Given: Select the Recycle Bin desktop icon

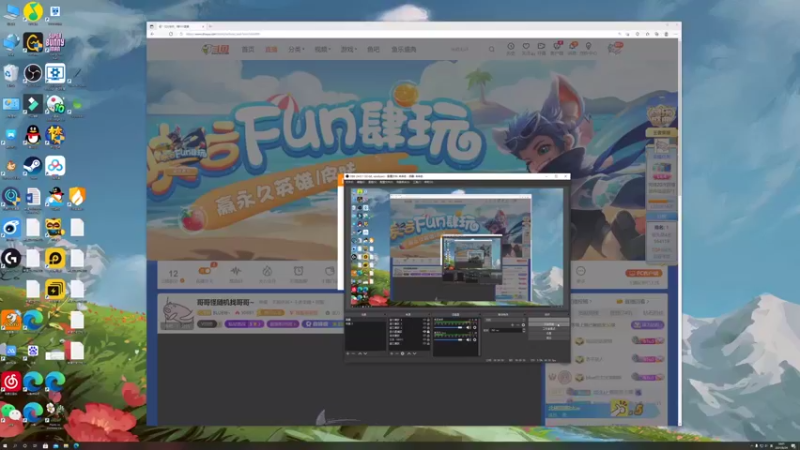Looking at the screenshot, I should (x=11, y=73).
